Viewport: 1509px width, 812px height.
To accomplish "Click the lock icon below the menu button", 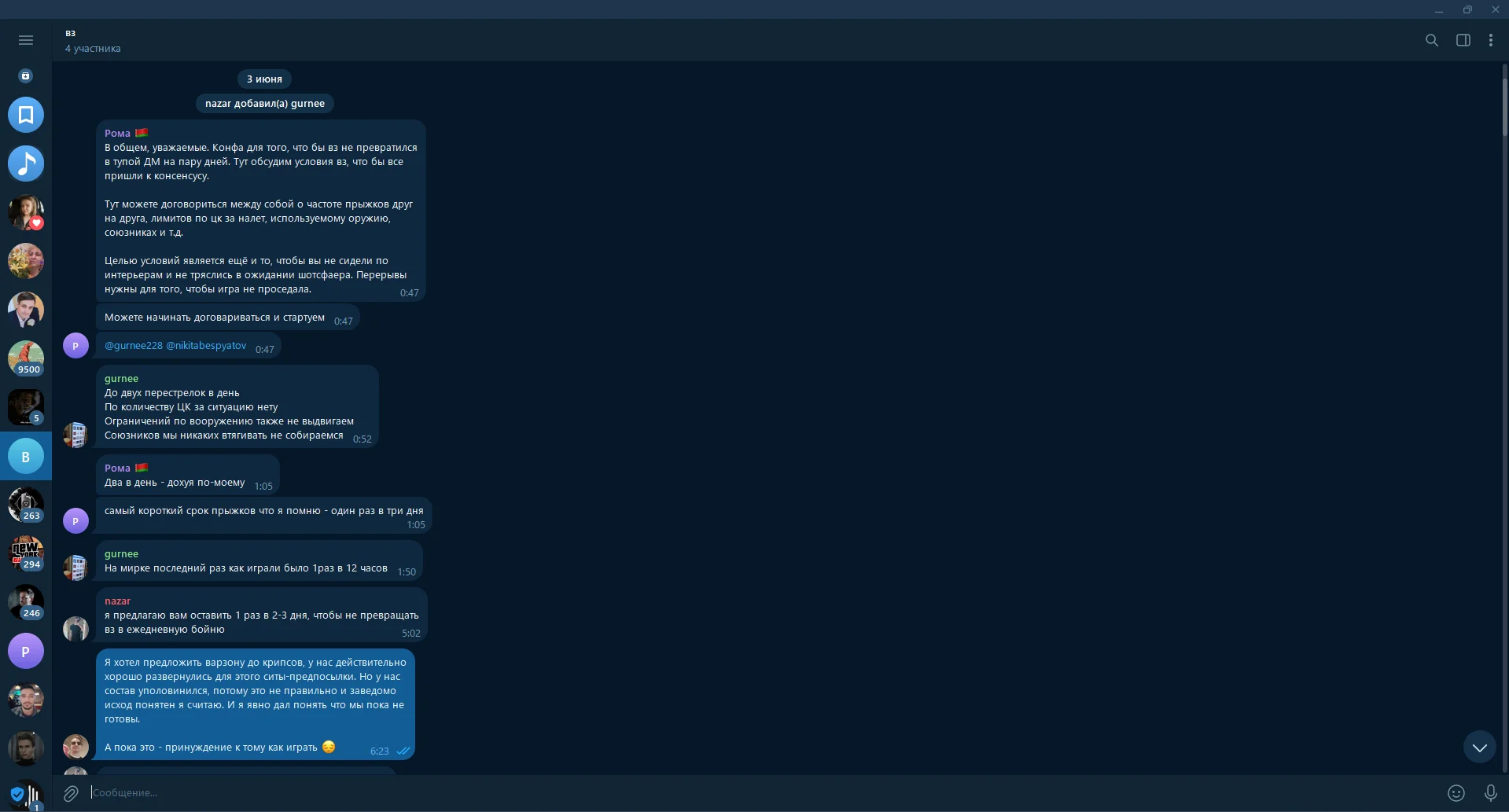I will click(26, 76).
